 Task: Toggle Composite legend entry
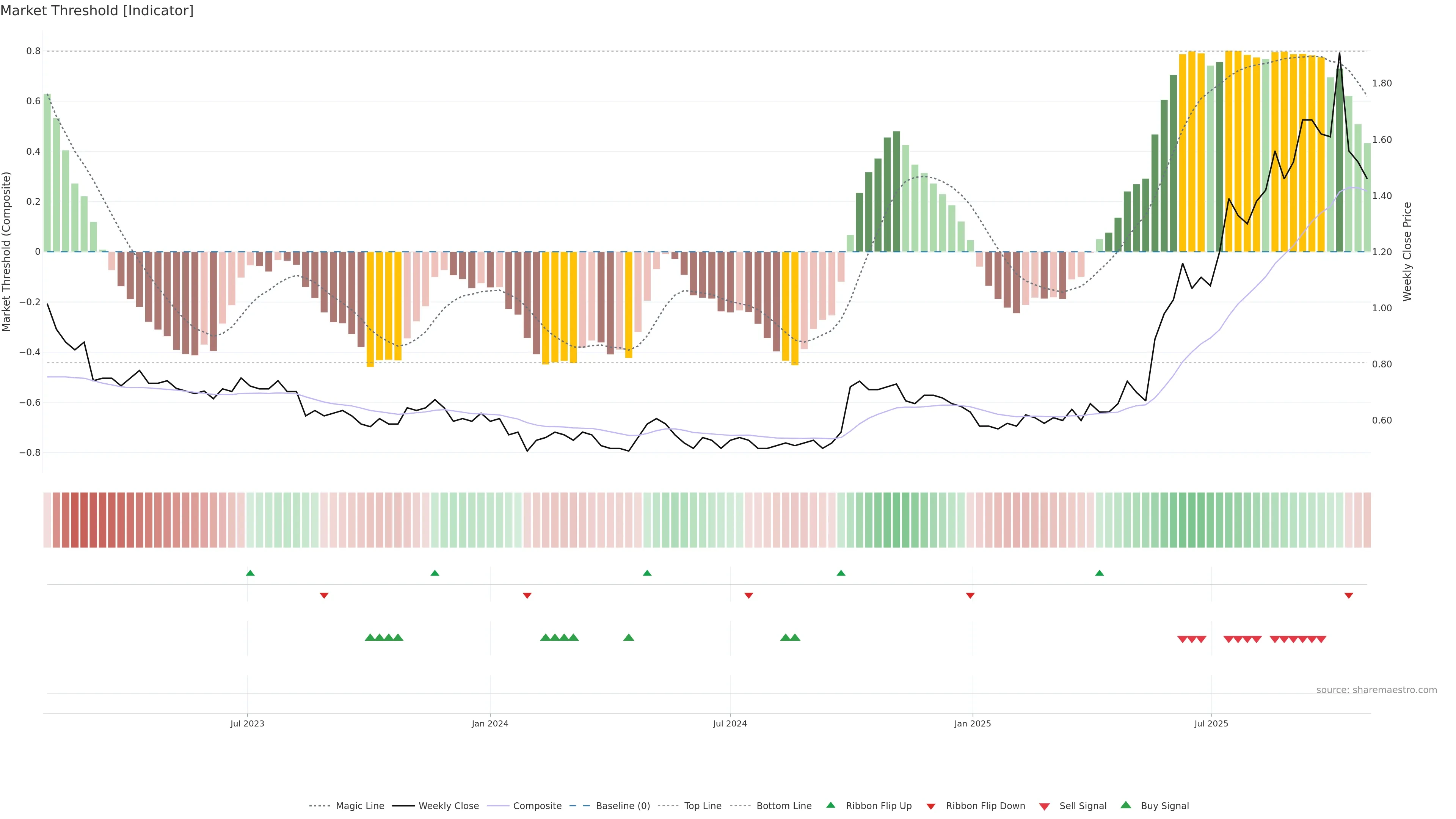coord(537,806)
